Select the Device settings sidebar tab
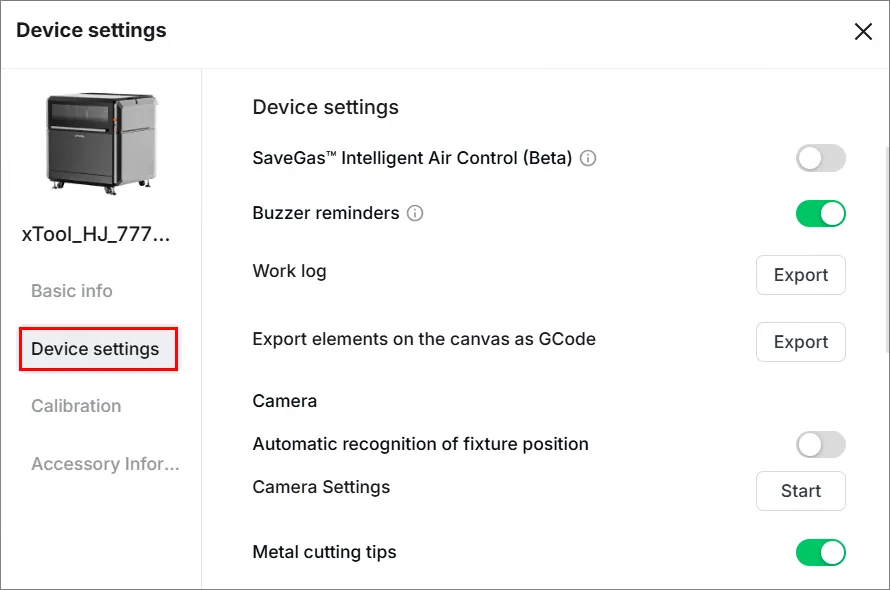The height and width of the screenshot is (590, 890). (98, 349)
